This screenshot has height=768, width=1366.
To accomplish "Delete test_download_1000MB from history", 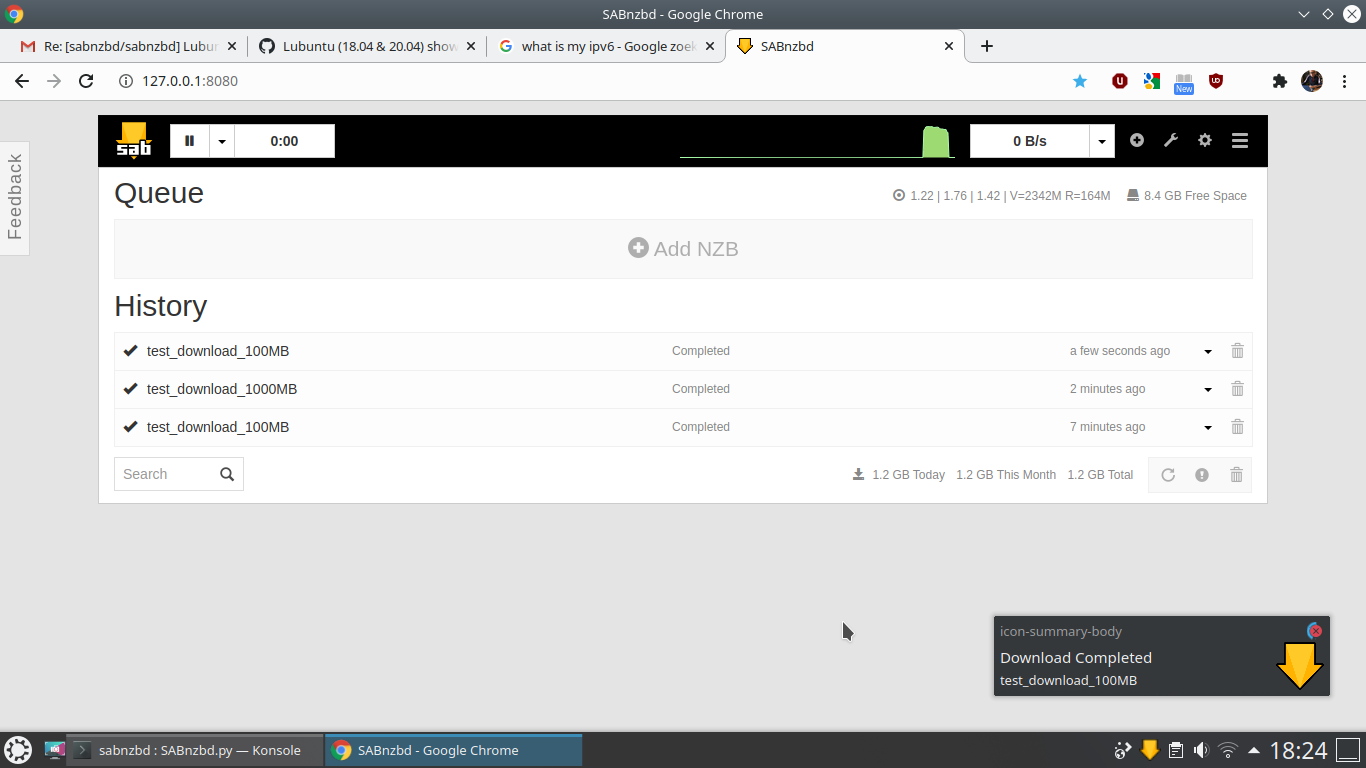I will 1237,389.
